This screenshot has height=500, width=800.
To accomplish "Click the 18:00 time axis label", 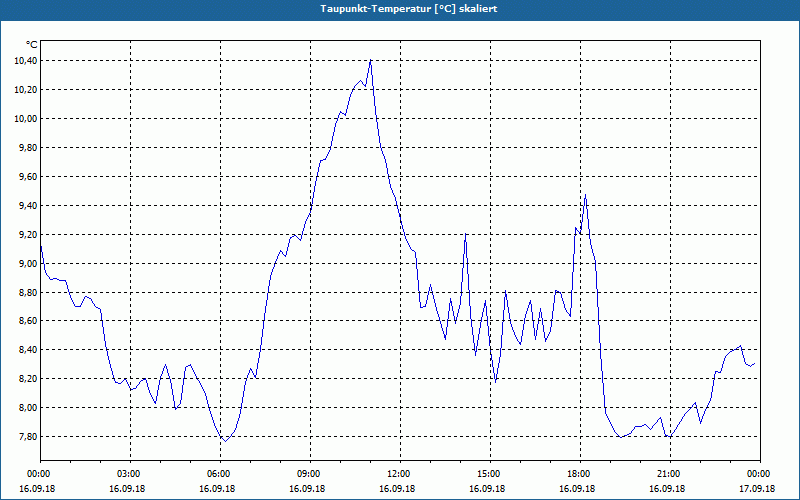I will point(580,474).
